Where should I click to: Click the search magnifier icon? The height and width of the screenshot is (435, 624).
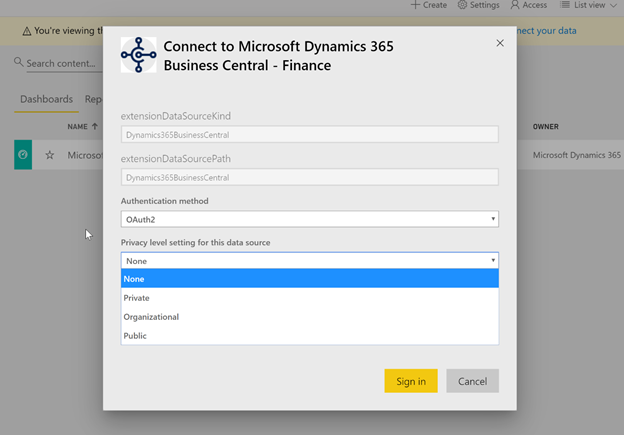(18, 62)
